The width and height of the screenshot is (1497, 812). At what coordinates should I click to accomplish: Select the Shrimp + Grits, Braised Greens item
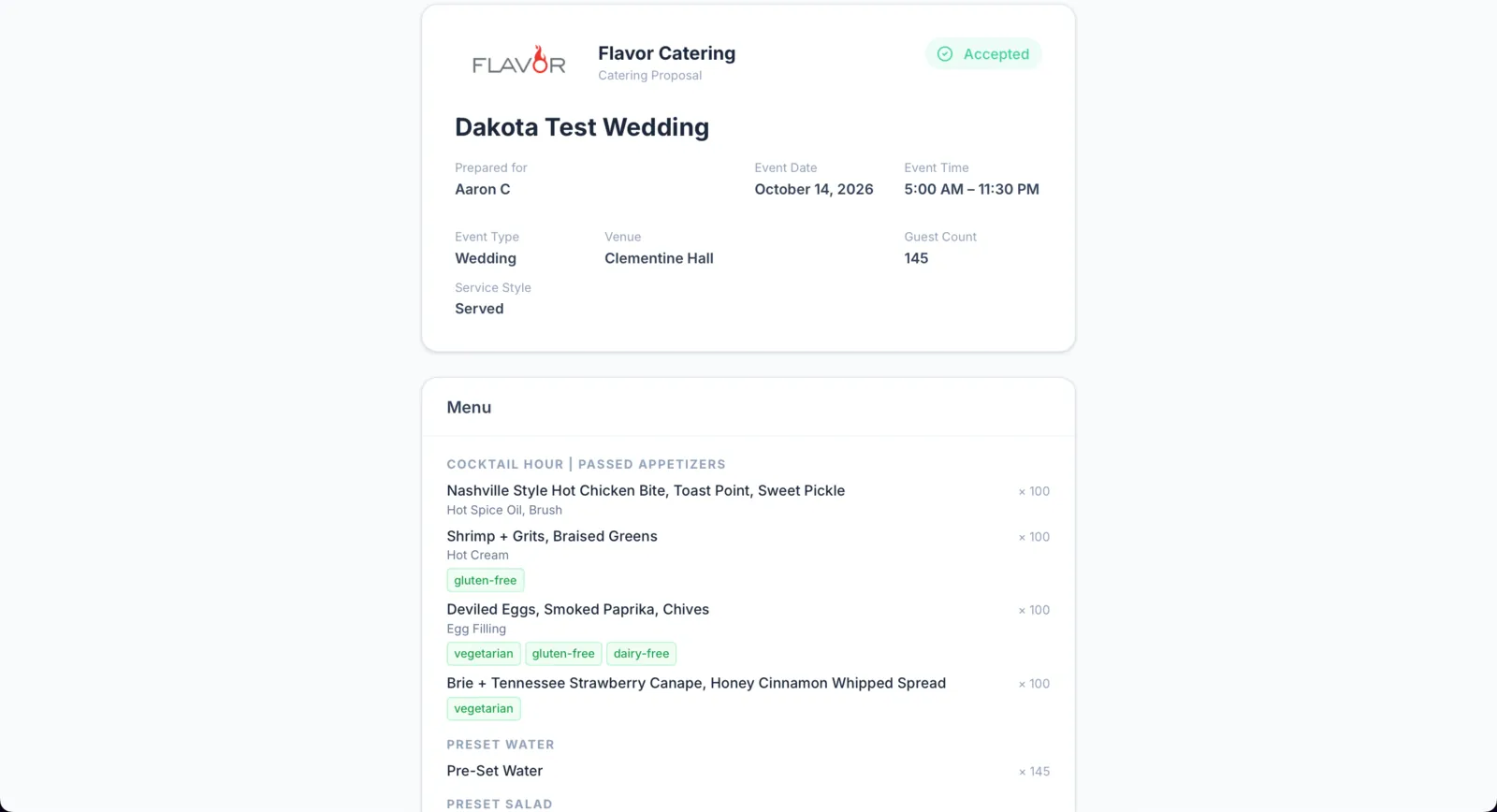point(552,536)
